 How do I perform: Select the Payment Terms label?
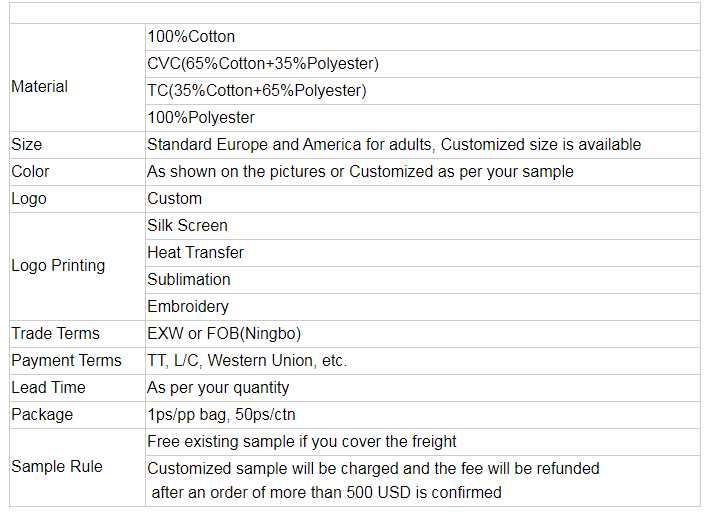(x=66, y=361)
